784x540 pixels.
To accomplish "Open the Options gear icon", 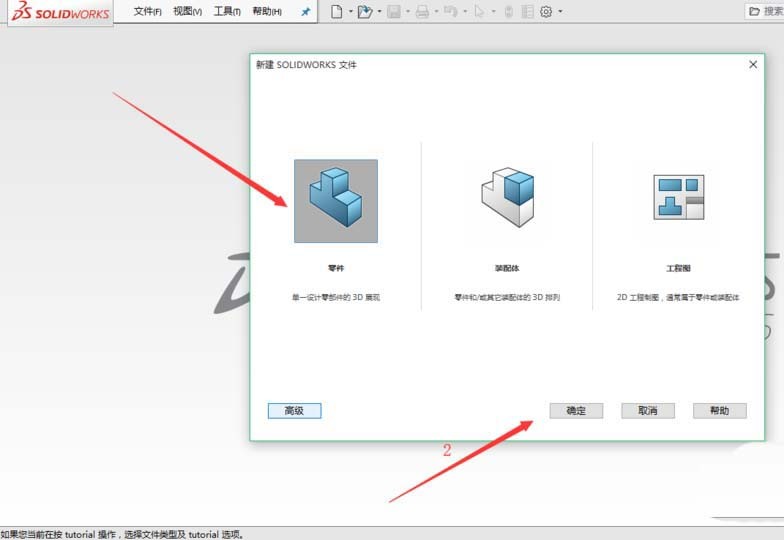I will [546, 12].
